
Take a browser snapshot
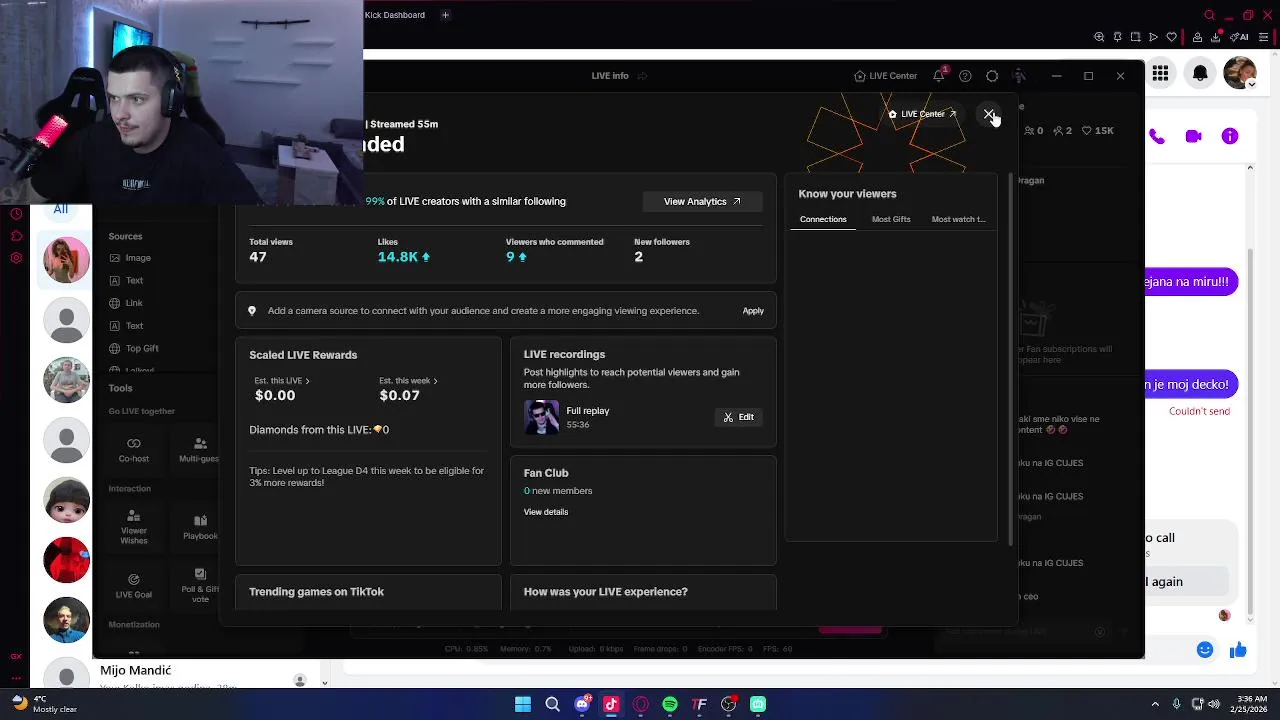click(x=1135, y=37)
